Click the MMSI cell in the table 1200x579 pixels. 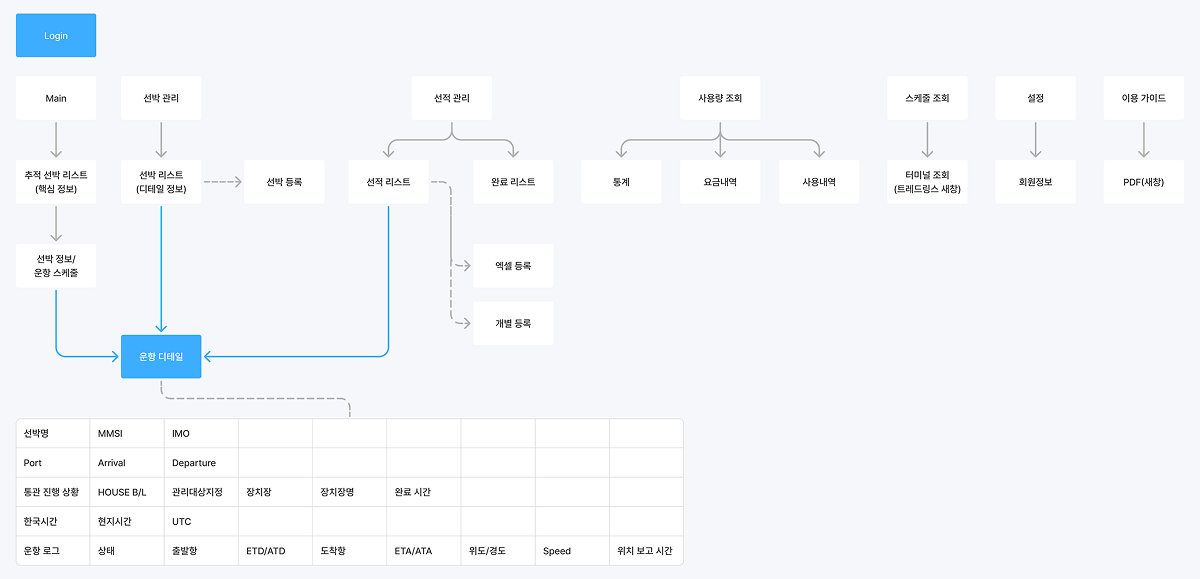[x=127, y=433]
